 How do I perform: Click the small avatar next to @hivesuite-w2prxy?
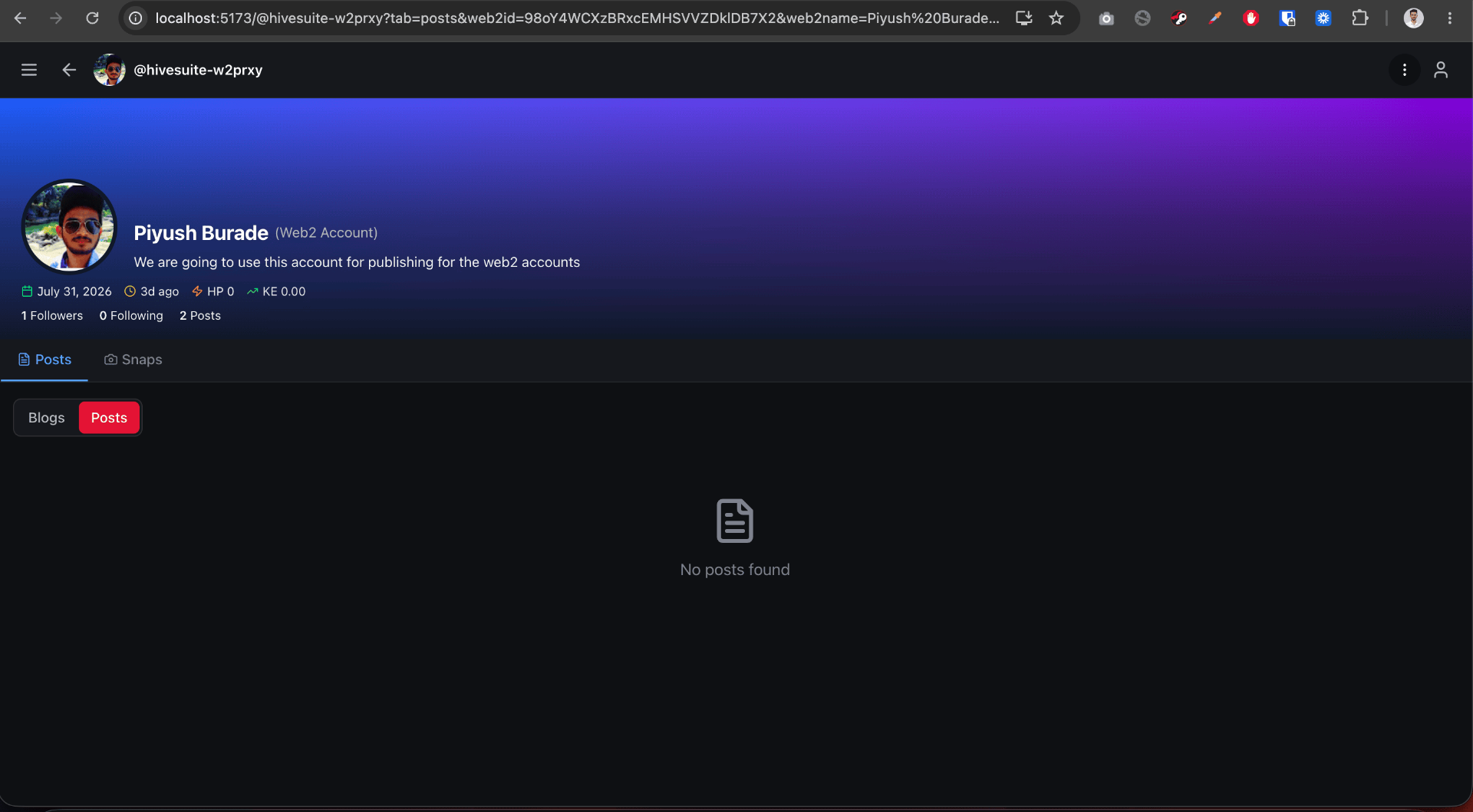coord(109,70)
